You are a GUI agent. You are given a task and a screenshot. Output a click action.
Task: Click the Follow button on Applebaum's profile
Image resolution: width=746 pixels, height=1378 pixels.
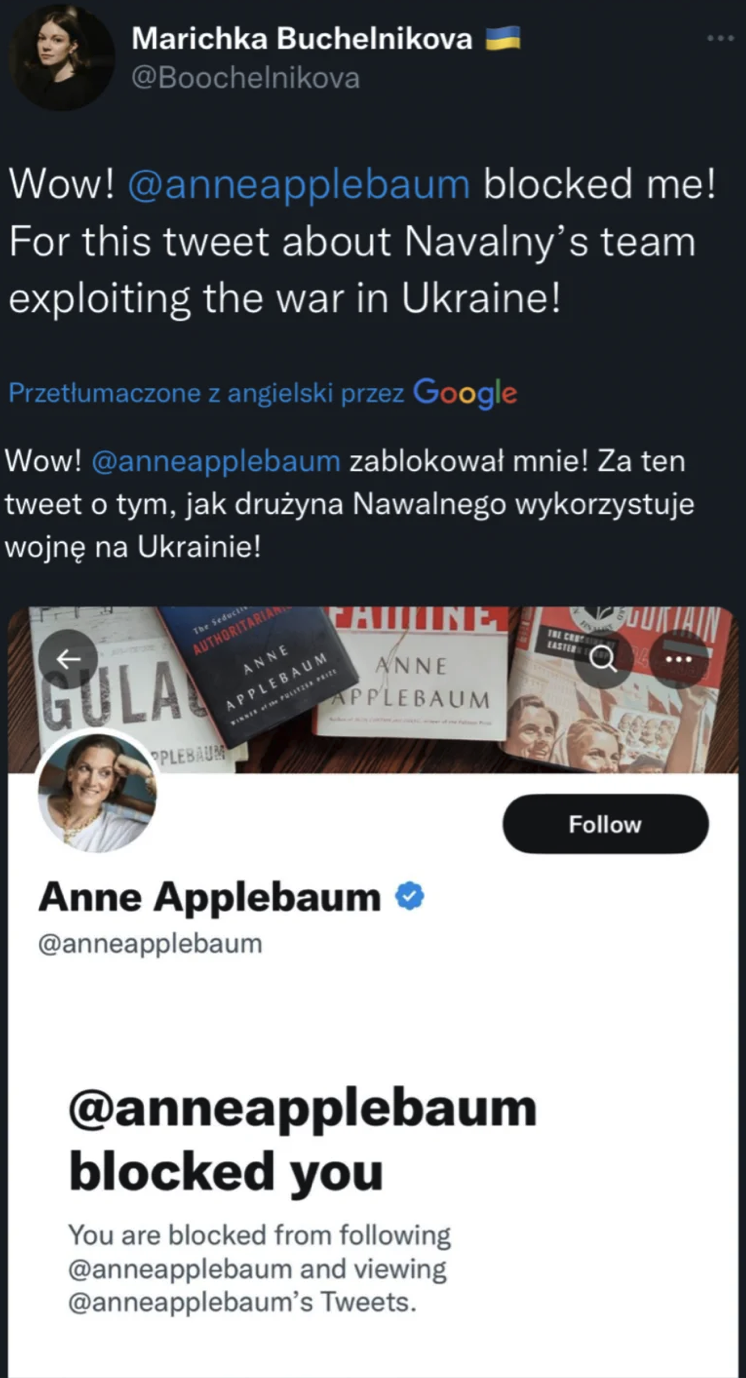pos(605,824)
